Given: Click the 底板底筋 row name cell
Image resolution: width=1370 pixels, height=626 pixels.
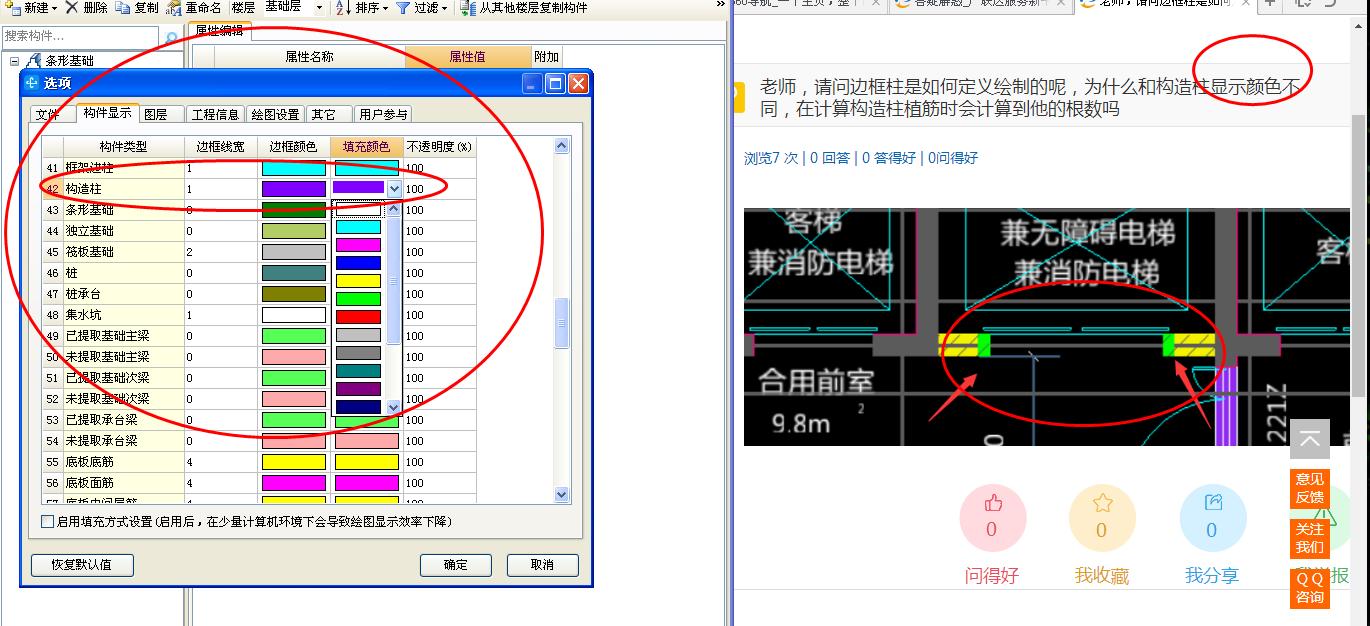Looking at the screenshot, I should [124, 462].
